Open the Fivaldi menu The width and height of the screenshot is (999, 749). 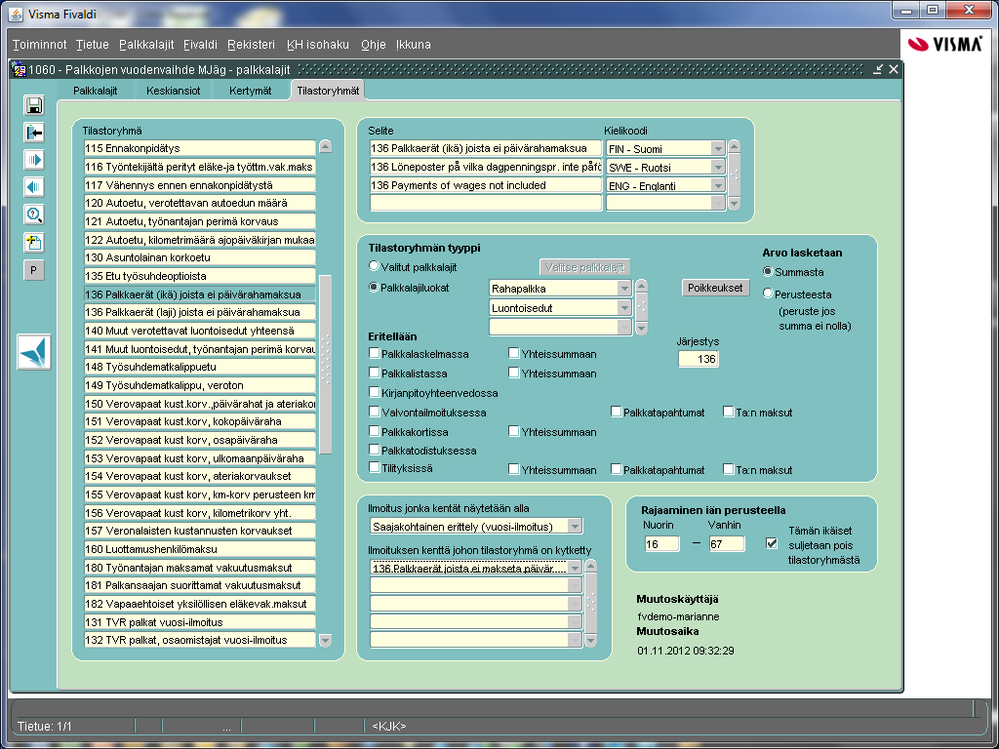pyautogui.click(x=200, y=45)
